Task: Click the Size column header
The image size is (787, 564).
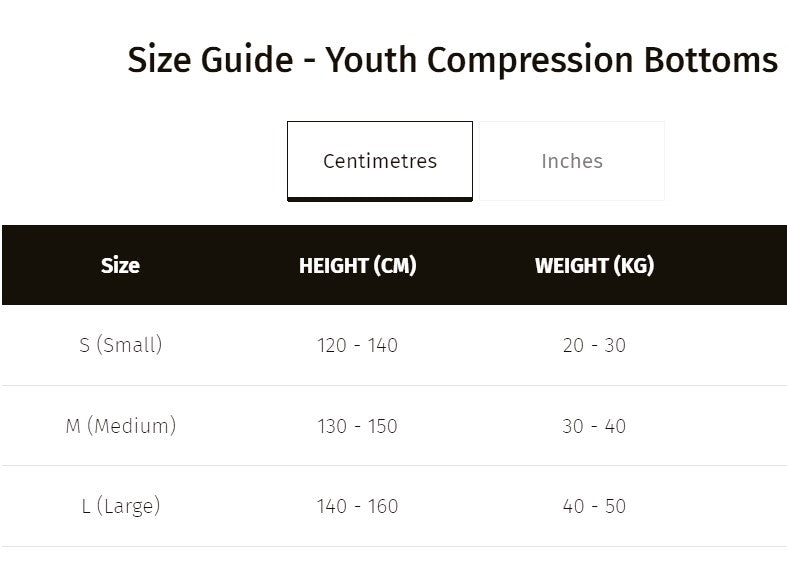Action: [120, 265]
